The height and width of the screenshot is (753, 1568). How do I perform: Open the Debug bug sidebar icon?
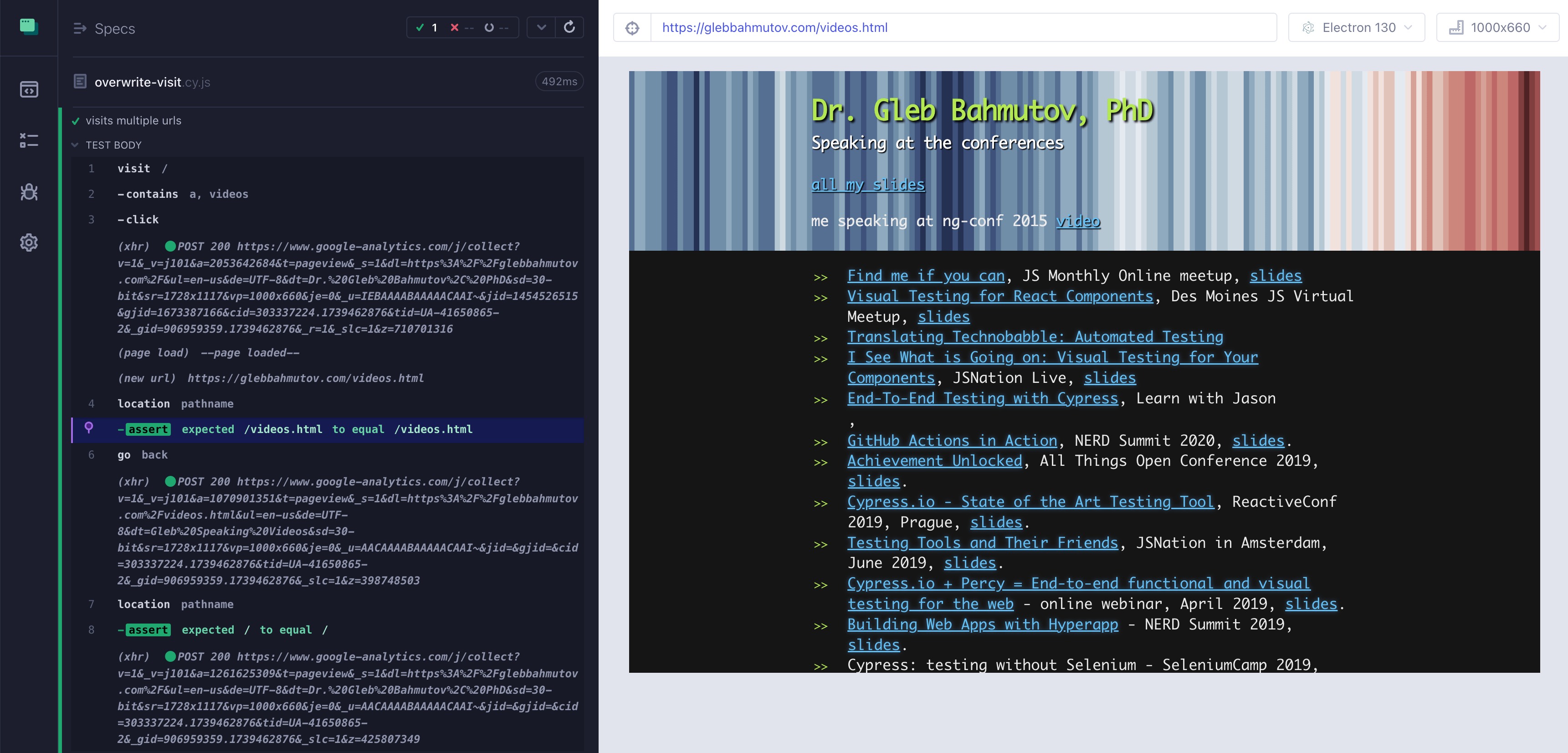pos(29,192)
